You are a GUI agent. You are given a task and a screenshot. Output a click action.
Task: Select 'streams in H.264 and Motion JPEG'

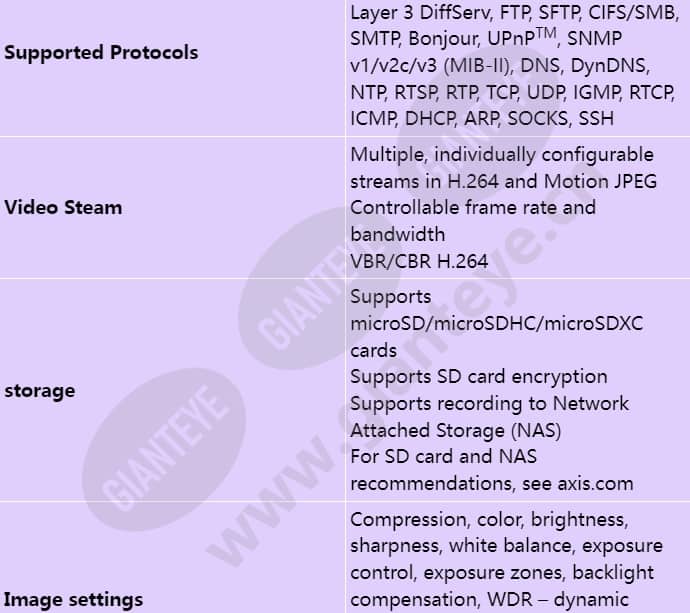pyautogui.click(x=503, y=181)
